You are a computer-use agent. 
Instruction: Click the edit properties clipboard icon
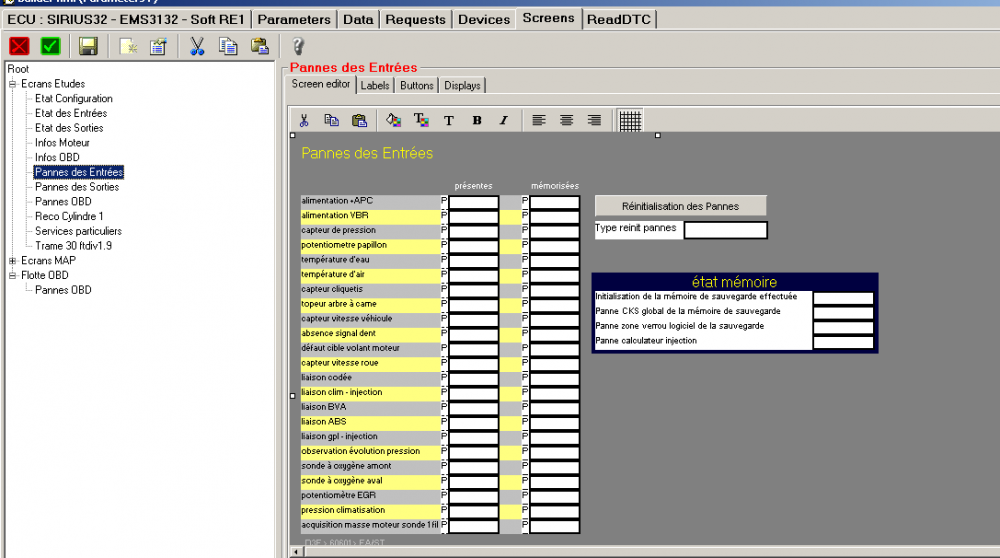158,47
